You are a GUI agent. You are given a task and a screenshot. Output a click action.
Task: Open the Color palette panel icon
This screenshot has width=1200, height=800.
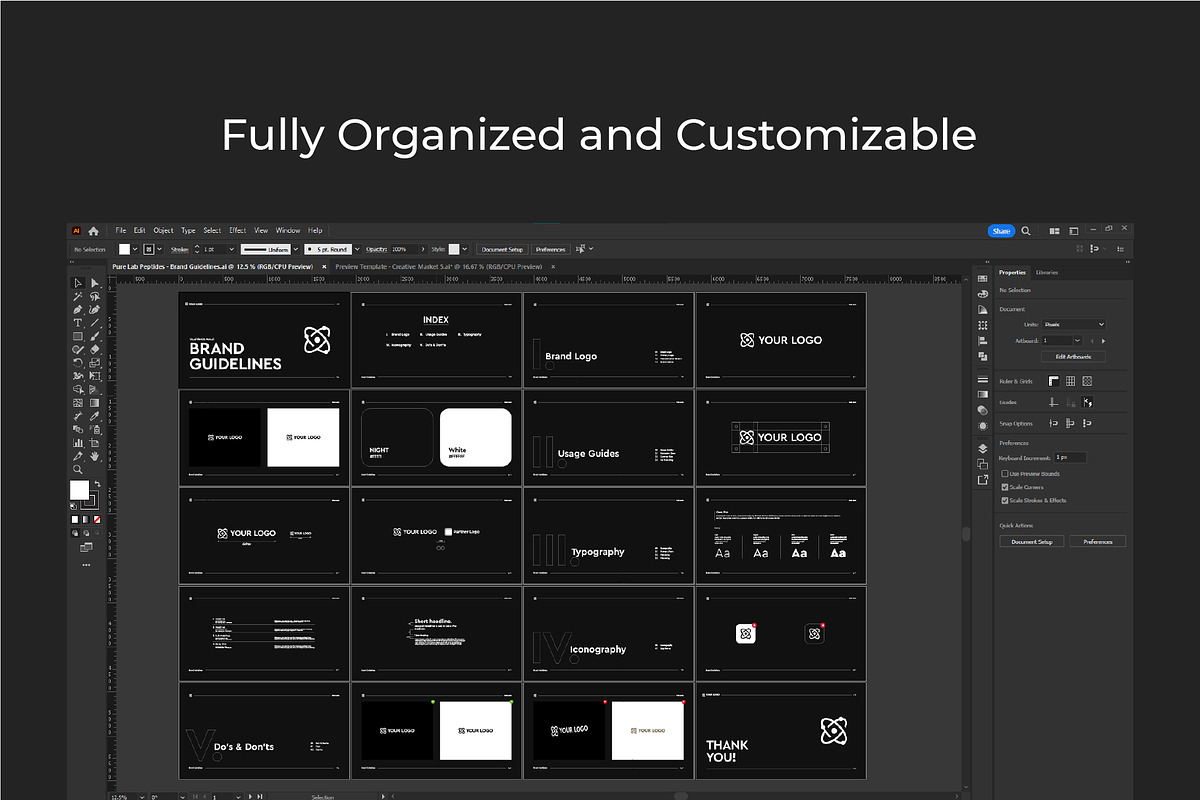tap(983, 294)
